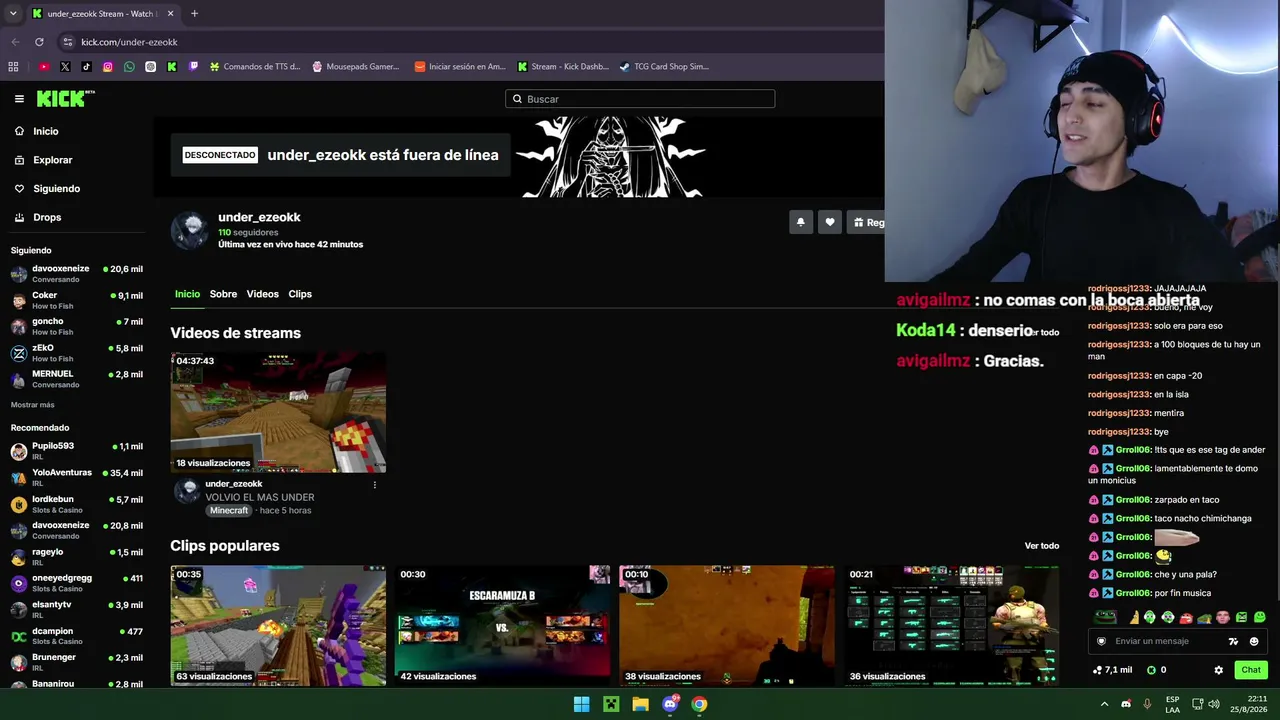
Task: Open VOLVIO EL MAS UNDER stream video thumbnail
Action: pos(278,412)
